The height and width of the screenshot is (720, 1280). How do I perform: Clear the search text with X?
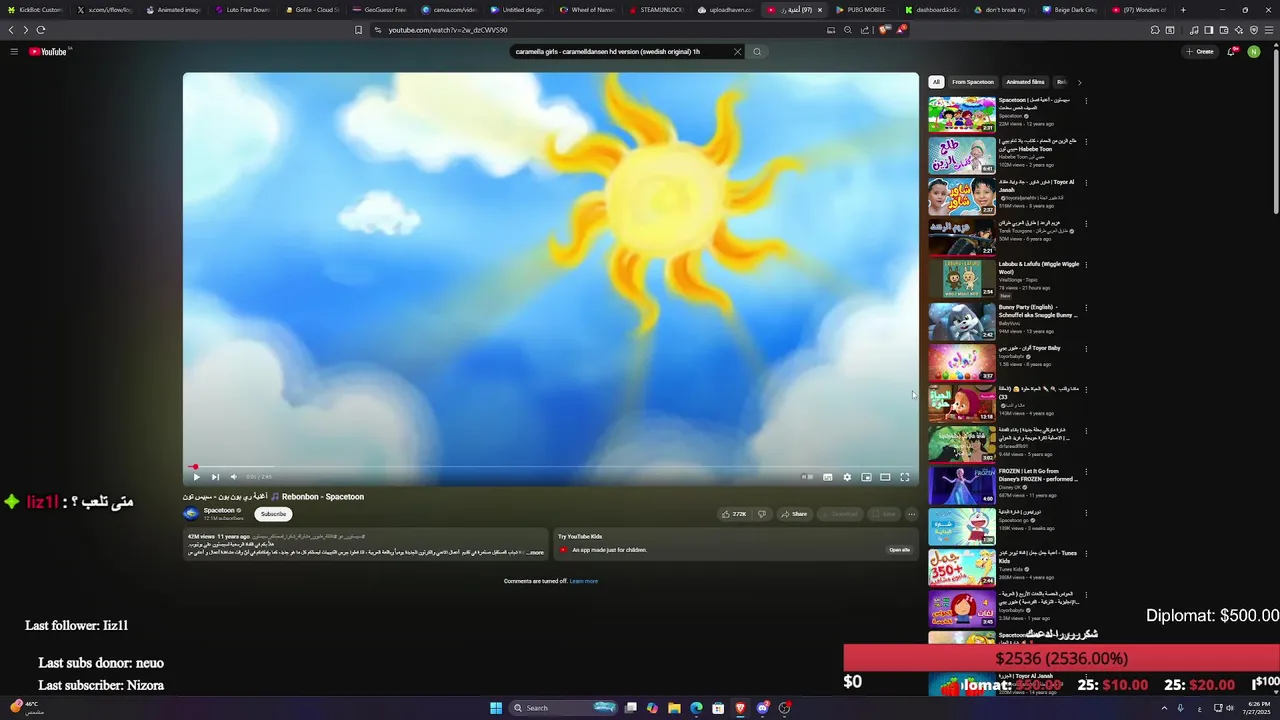coord(737,52)
